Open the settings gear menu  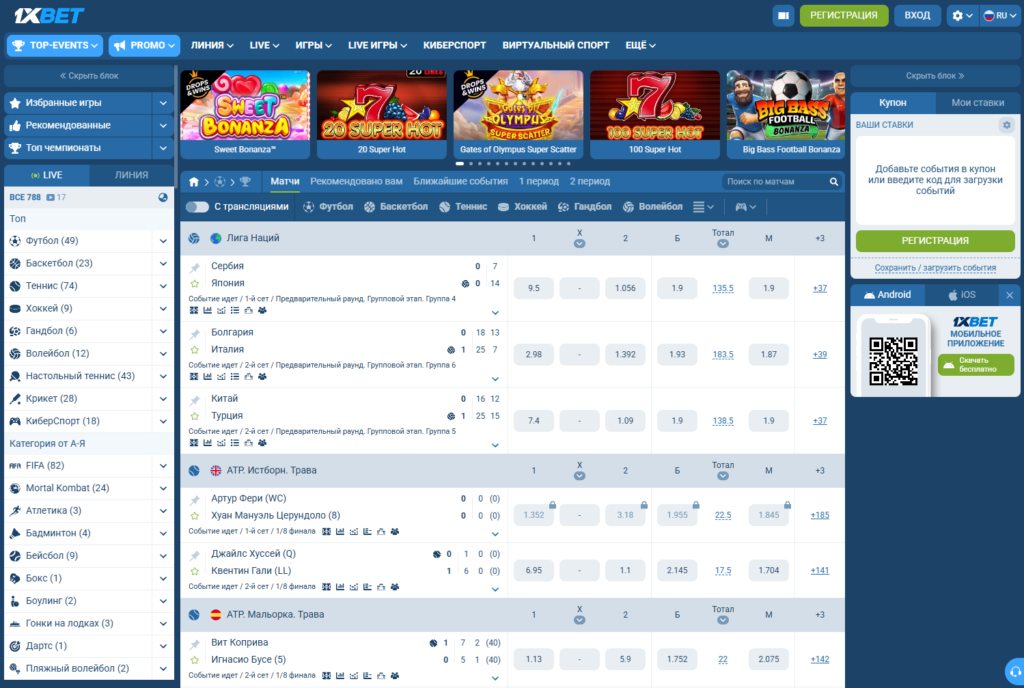click(962, 16)
